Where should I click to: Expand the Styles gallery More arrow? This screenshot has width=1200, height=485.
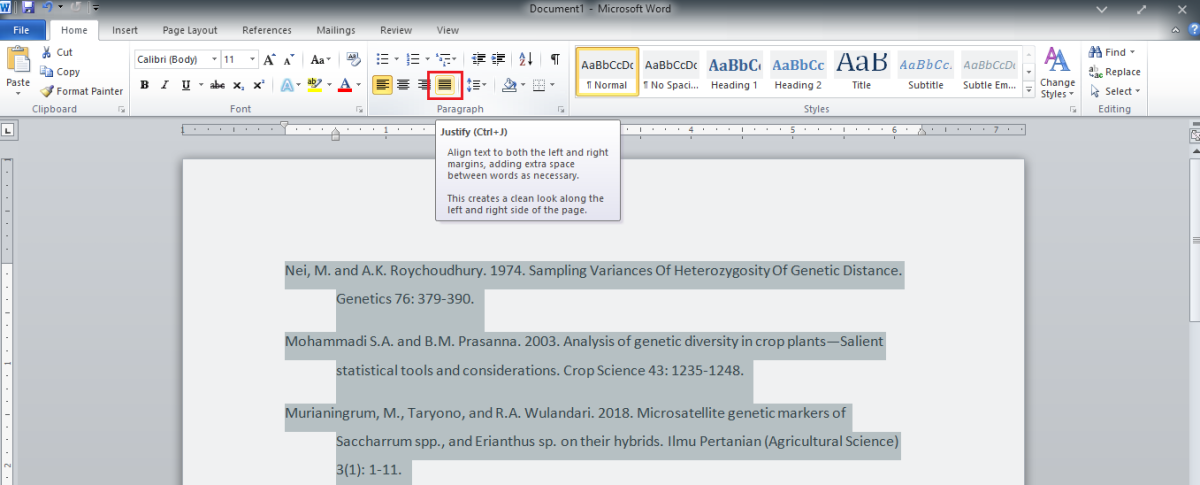pos(1029,91)
